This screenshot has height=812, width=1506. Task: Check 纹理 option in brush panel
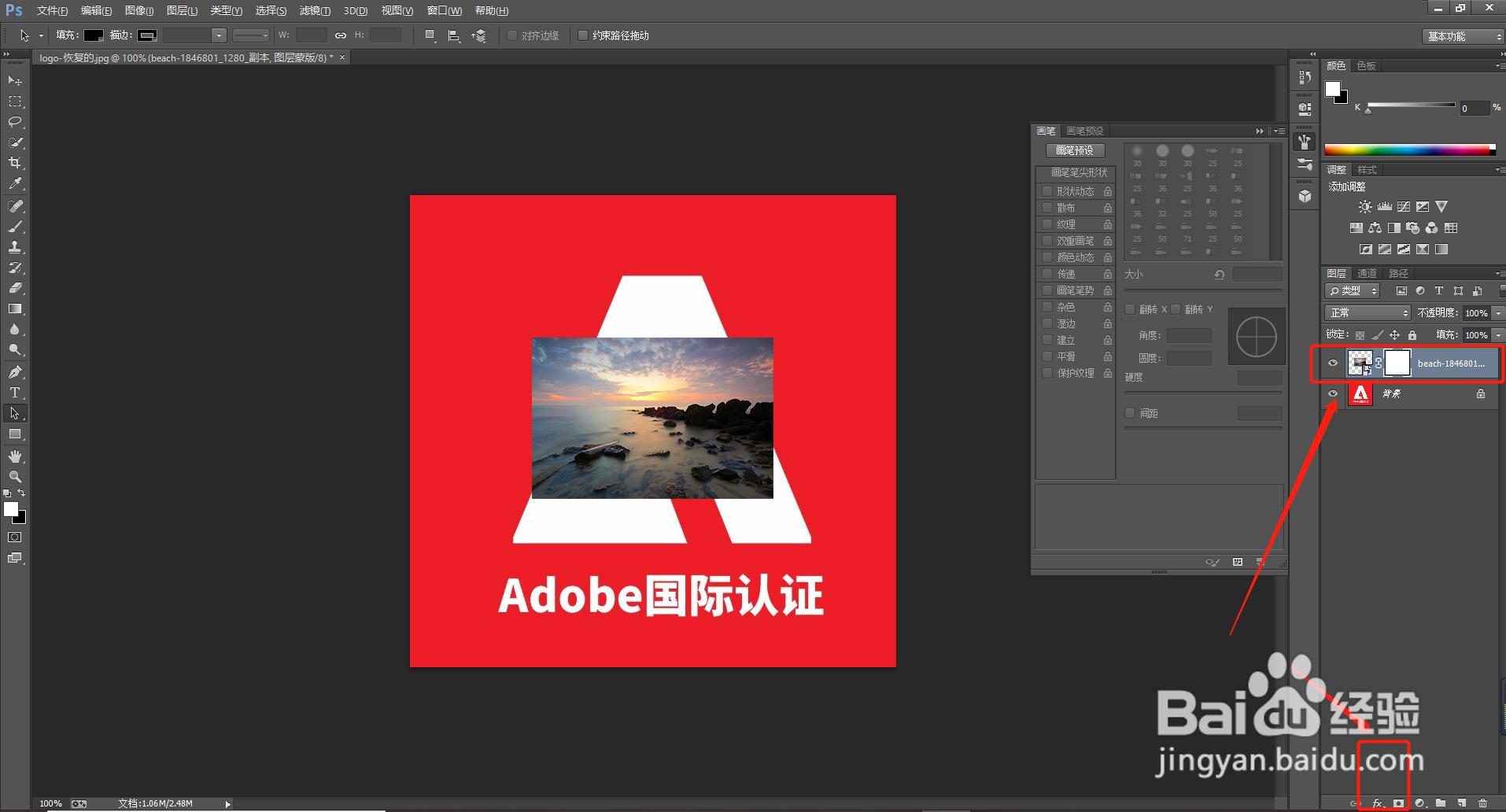point(1047,224)
